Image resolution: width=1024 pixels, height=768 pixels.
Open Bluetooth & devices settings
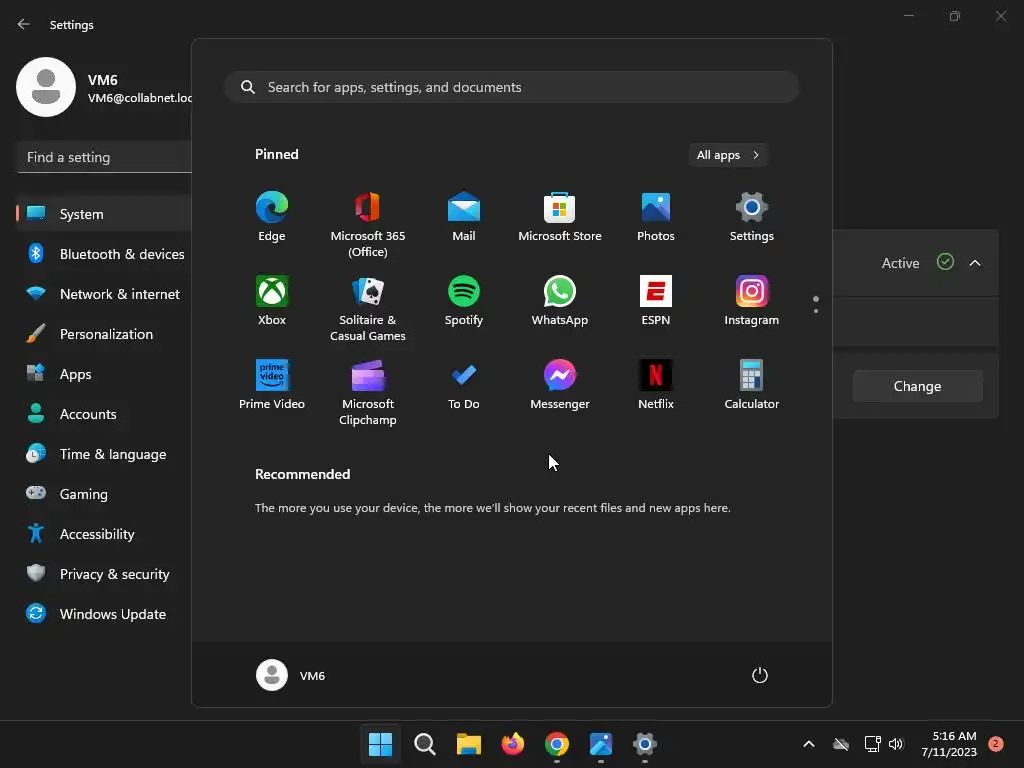pyautogui.click(x=104, y=254)
